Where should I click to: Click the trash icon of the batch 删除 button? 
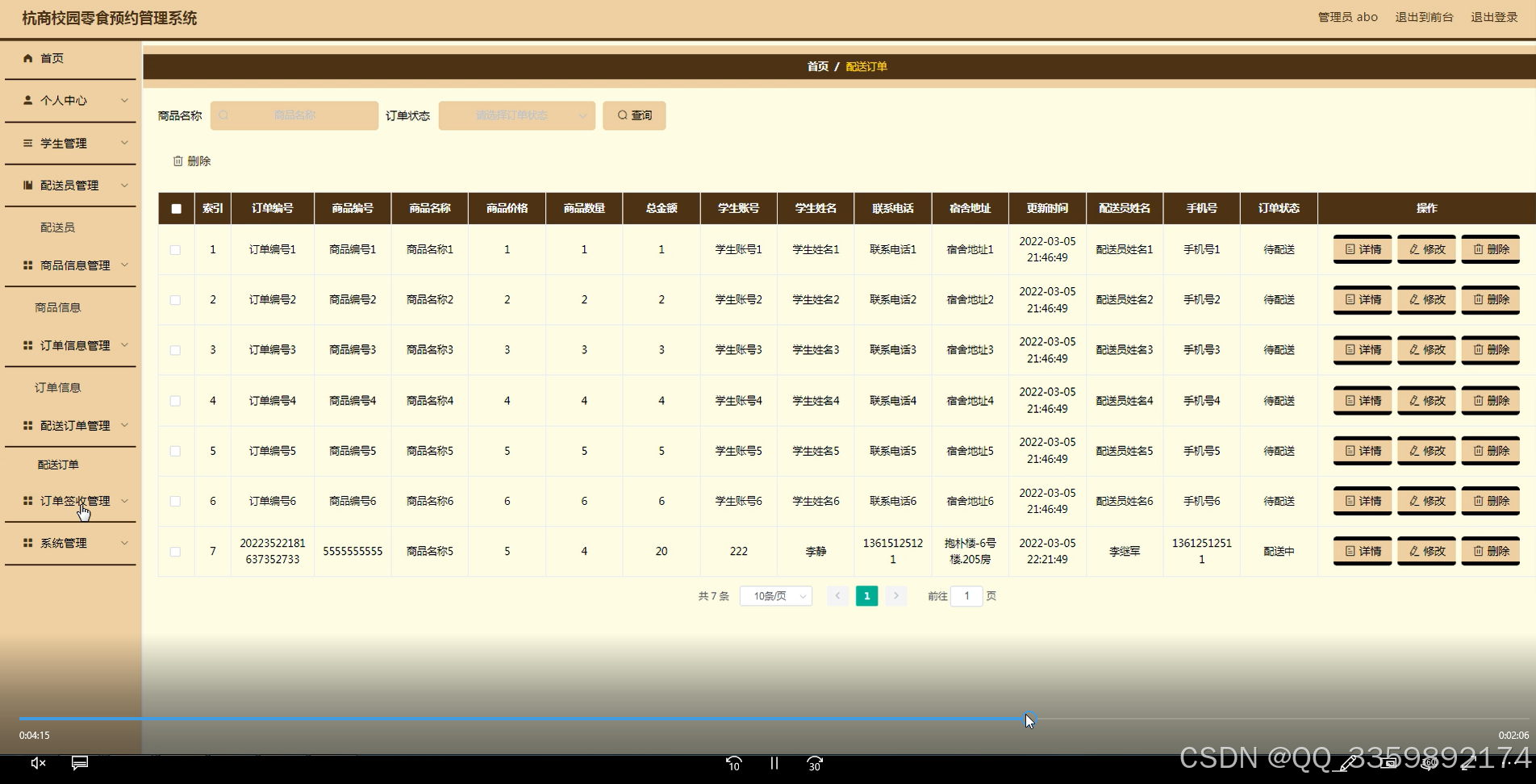pyautogui.click(x=178, y=161)
